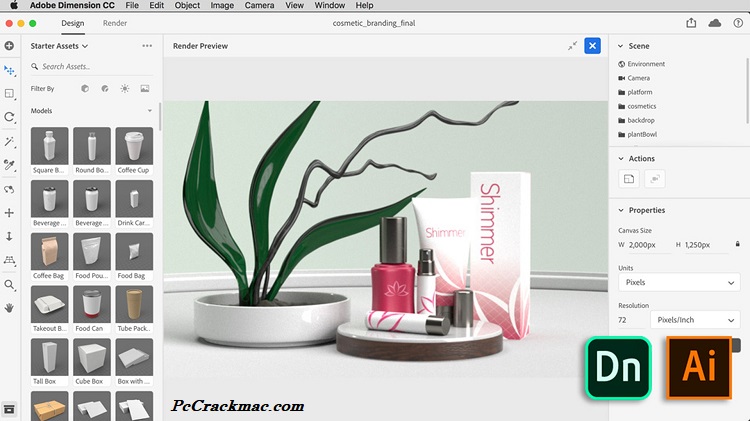Click the Add and Import Content plus icon
Viewport: 750px width, 421px height.
[10, 46]
